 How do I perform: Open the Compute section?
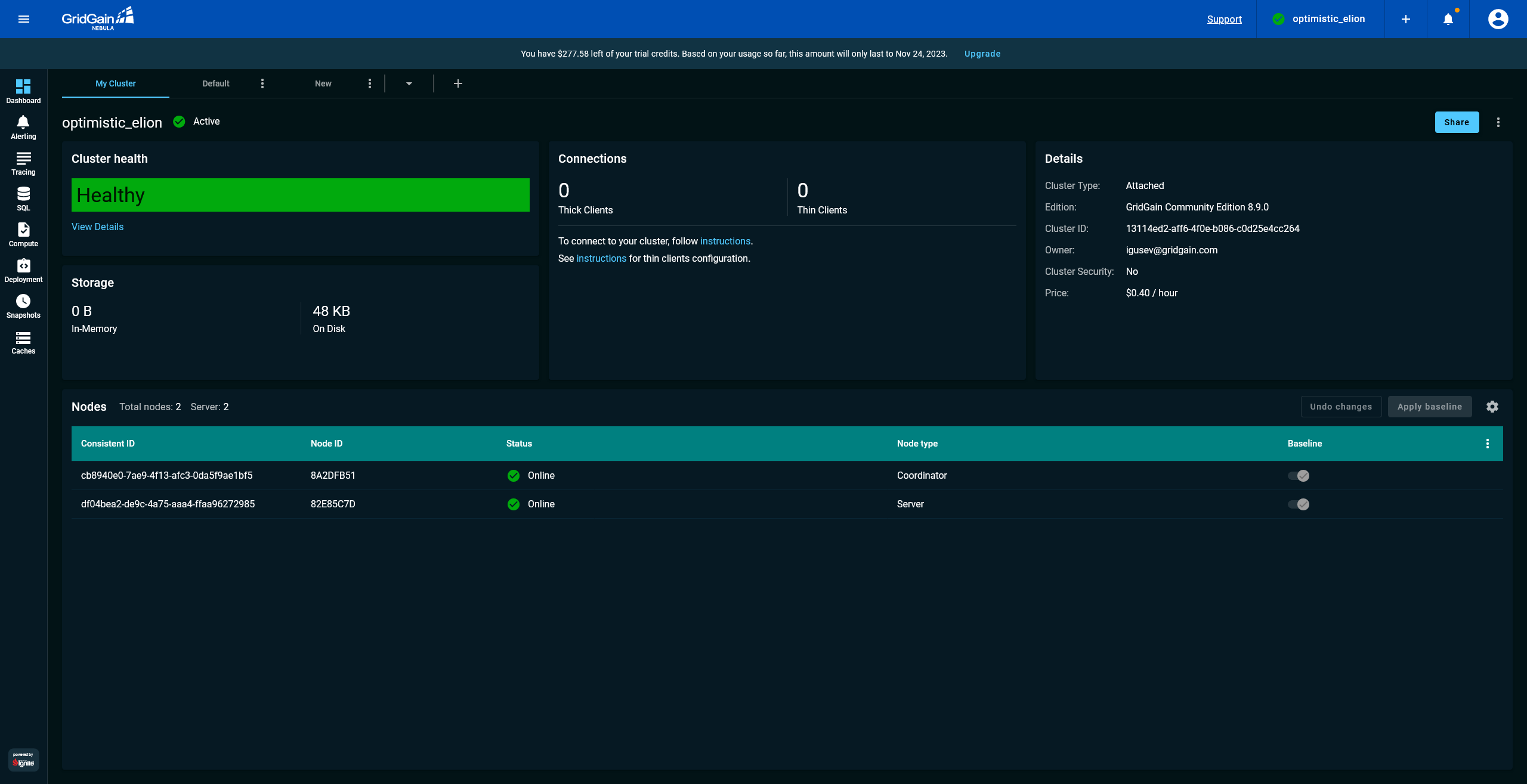[23, 235]
